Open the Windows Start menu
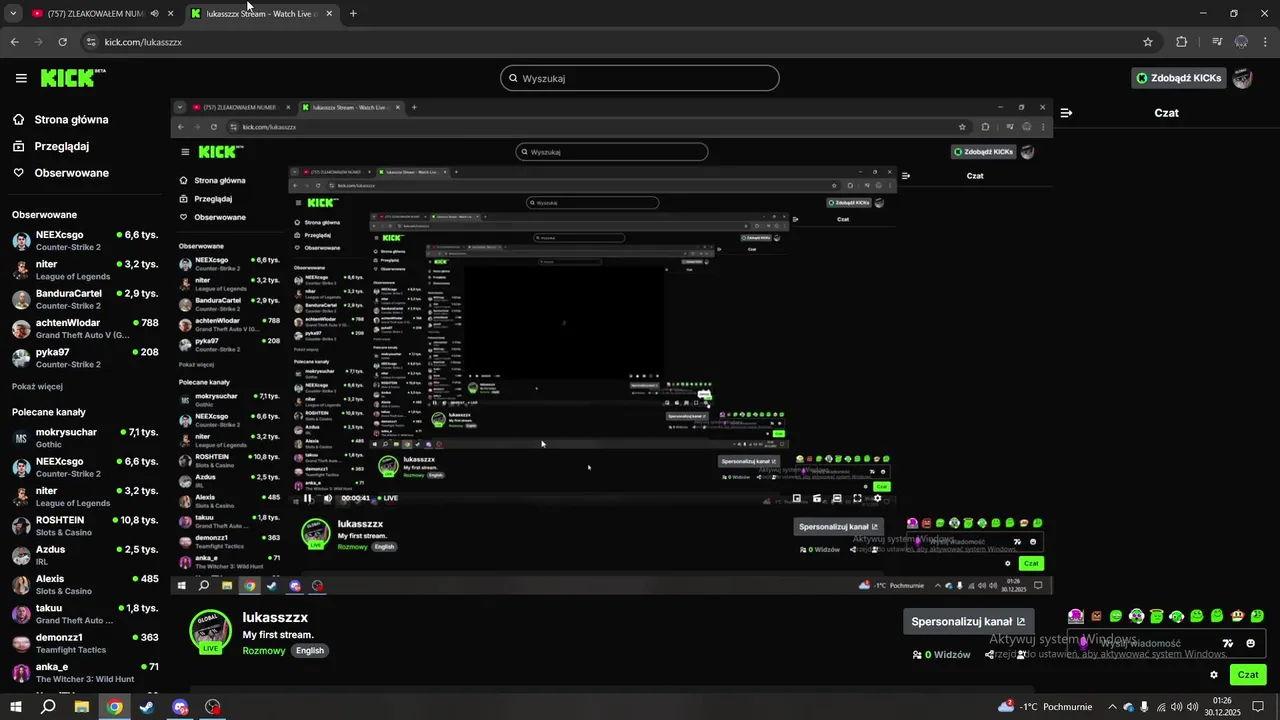Viewport: 1280px width, 720px height. click(16, 707)
